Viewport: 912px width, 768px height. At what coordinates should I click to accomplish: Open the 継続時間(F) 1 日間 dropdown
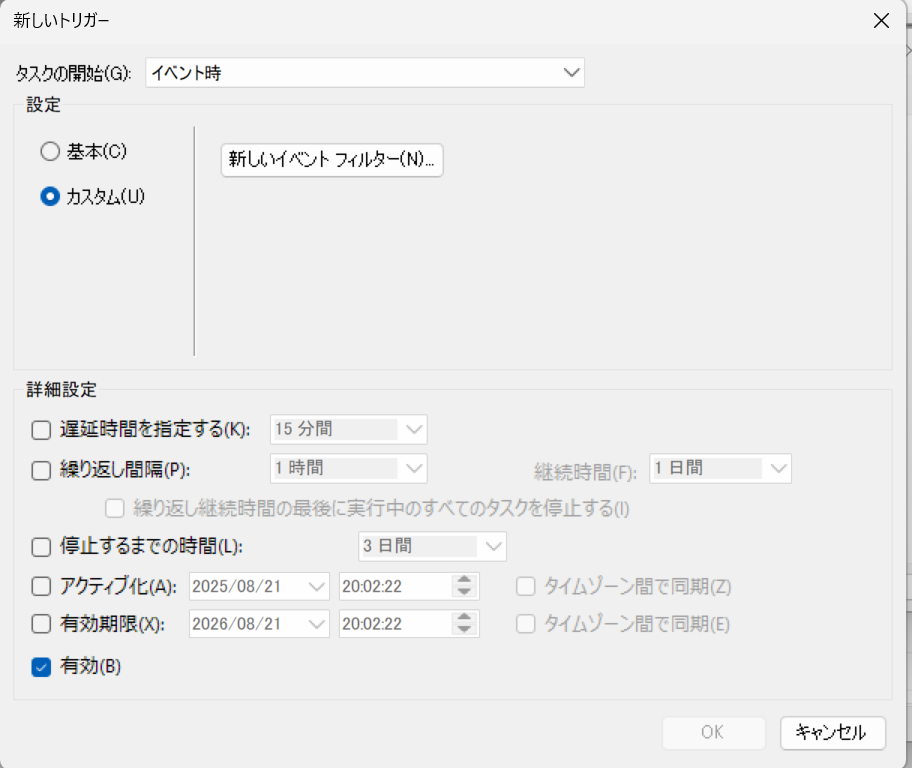click(720, 468)
